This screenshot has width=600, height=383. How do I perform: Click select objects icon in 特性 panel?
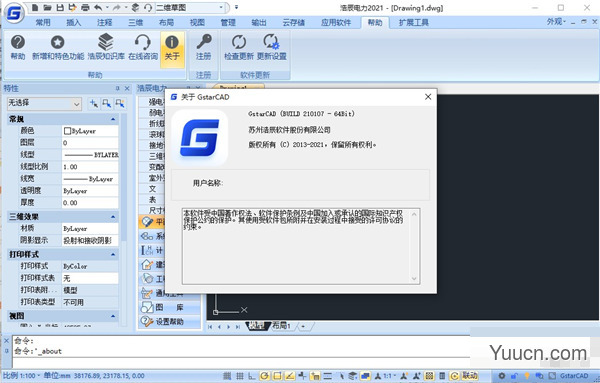[x=107, y=103]
